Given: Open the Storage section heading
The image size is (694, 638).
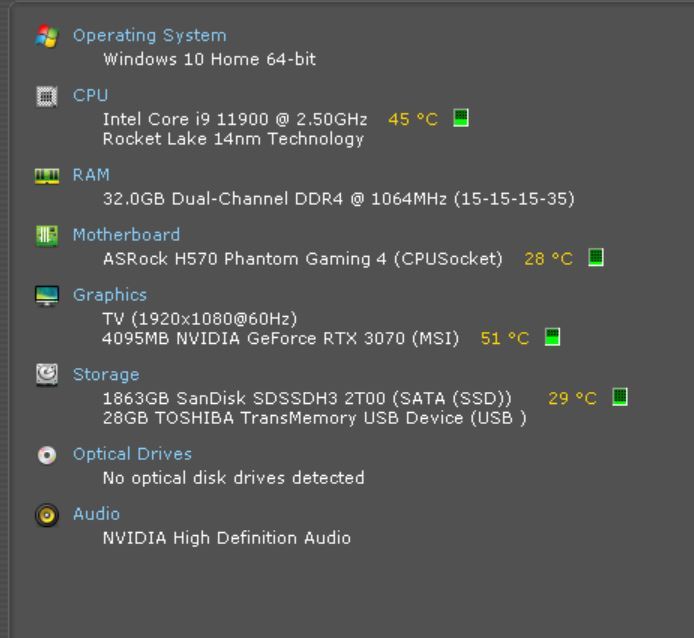Looking at the screenshot, I should click(106, 375).
